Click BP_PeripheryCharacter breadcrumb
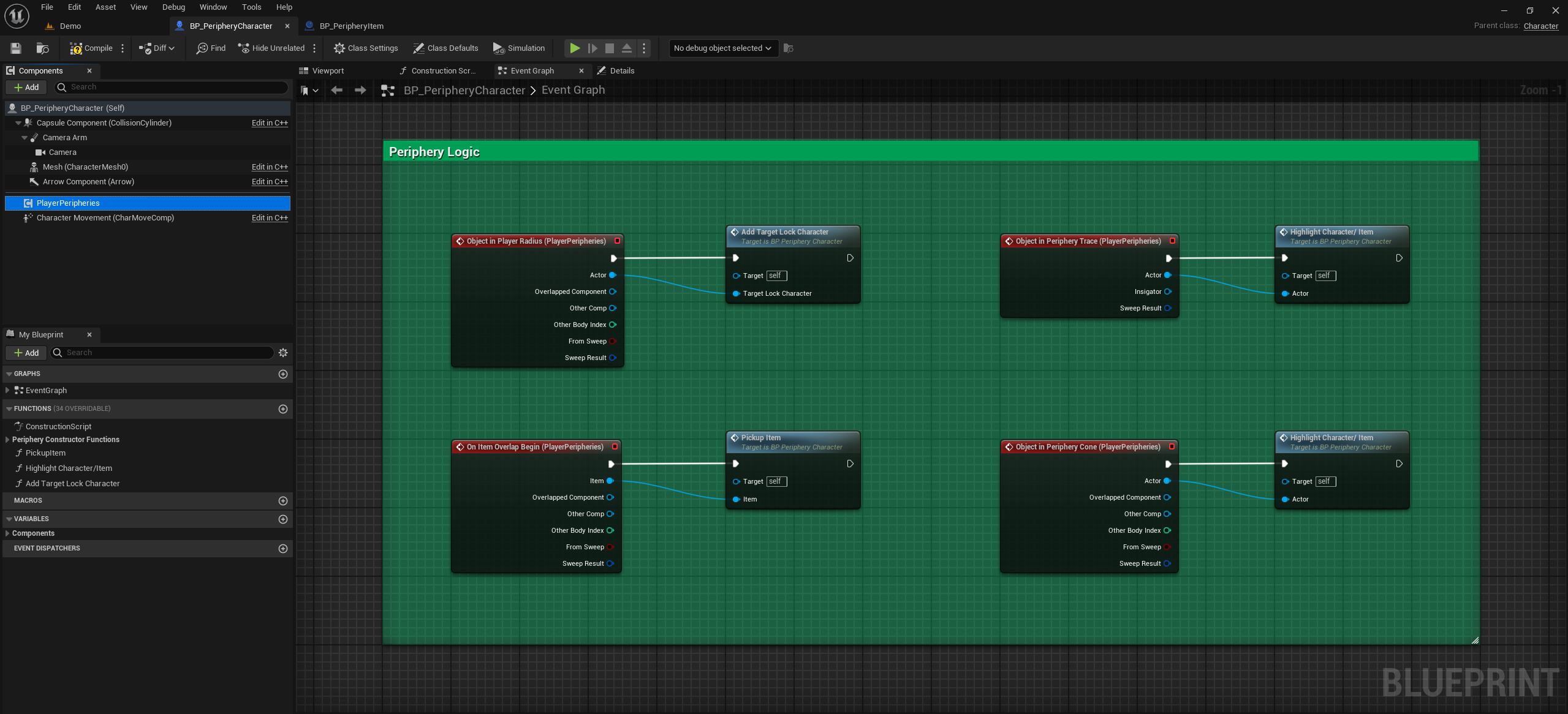The image size is (1568, 714). [x=464, y=91]
